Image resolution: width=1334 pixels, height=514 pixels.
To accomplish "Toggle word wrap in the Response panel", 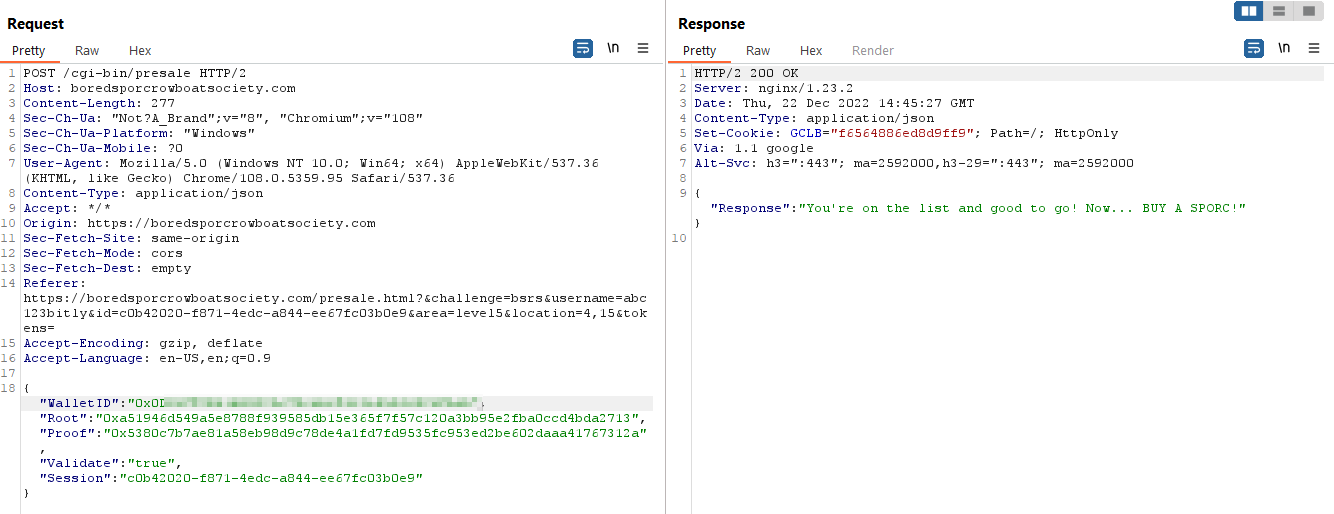I will 1254,48.
